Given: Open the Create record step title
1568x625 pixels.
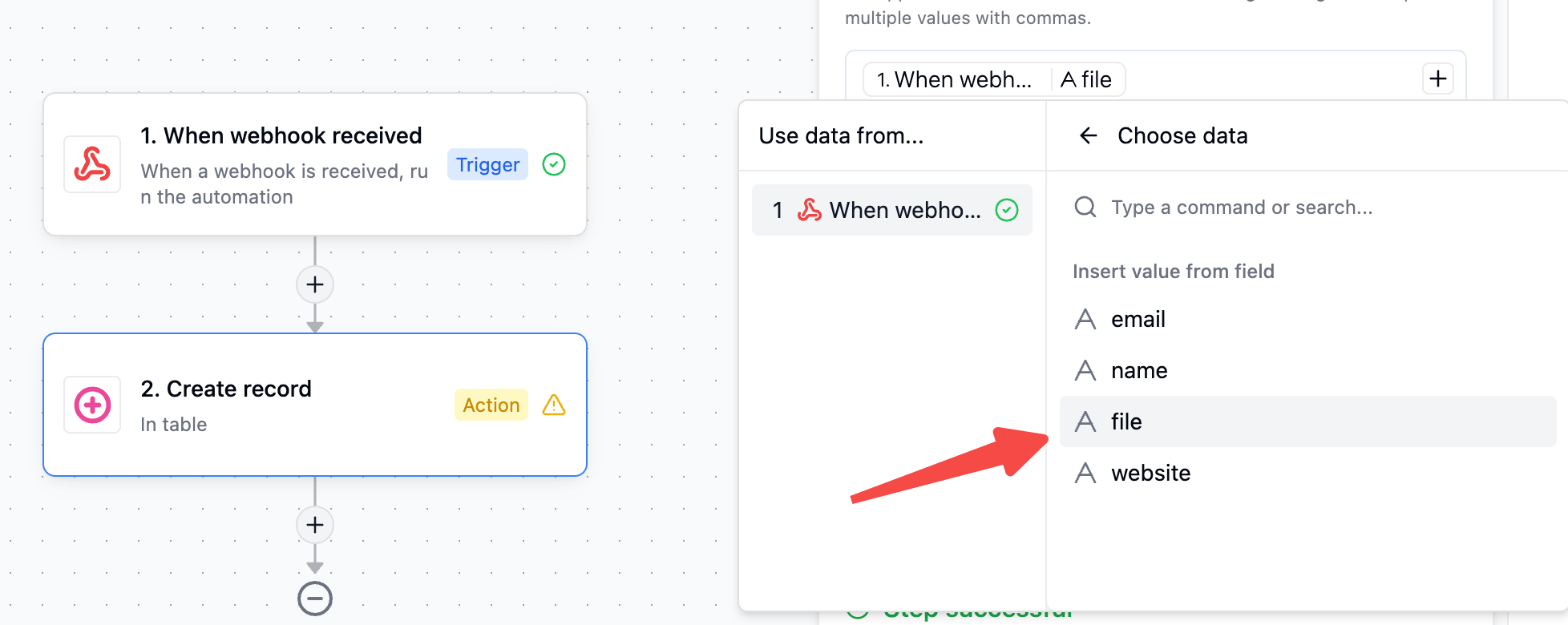Looking at the screenshot, I should (x=226, y=389).
